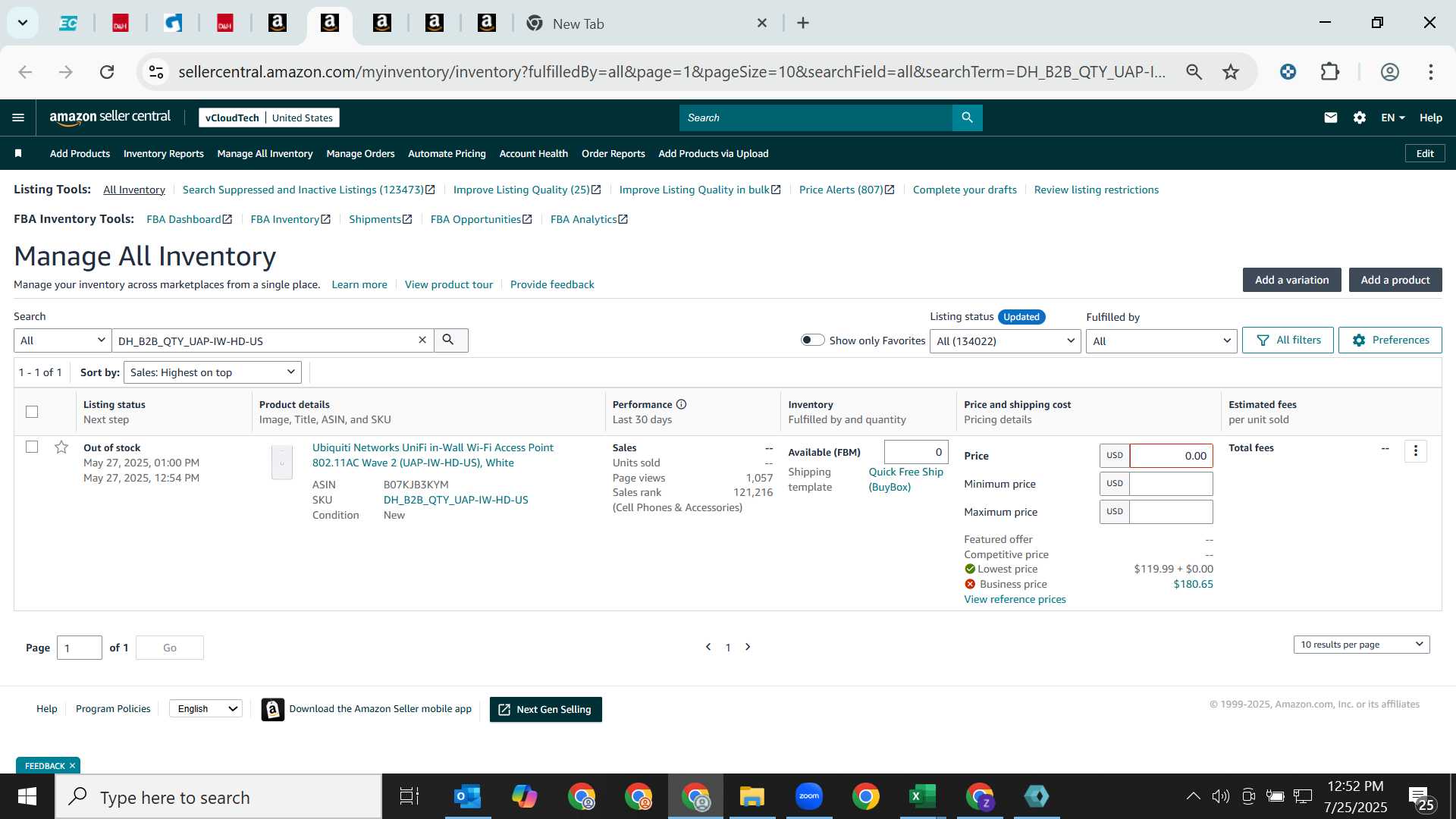
Task: Click Windows Start button
Action: [27, 797]
